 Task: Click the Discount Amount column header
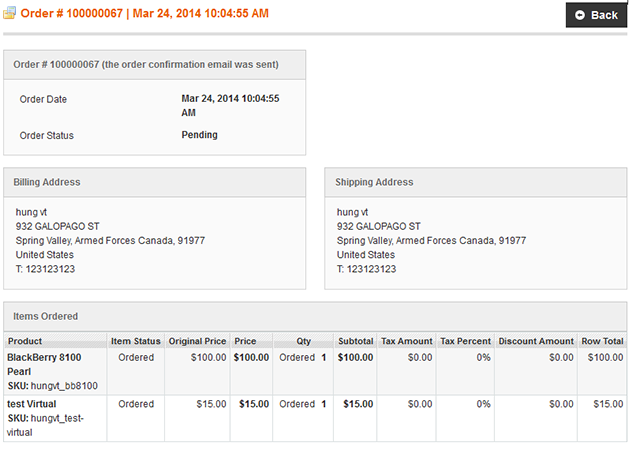tap(536, 341)
